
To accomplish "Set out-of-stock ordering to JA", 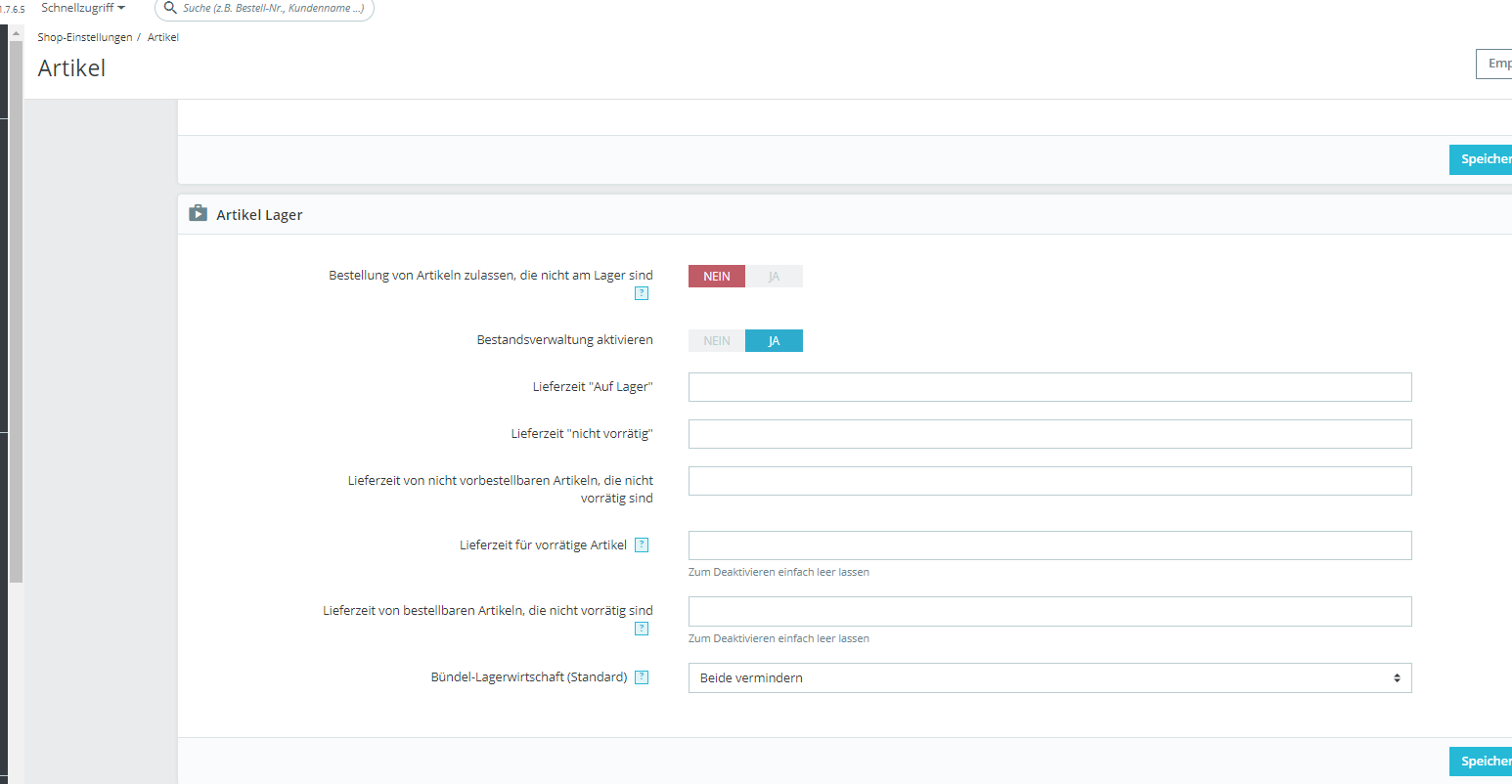I will tap(774, 277).
